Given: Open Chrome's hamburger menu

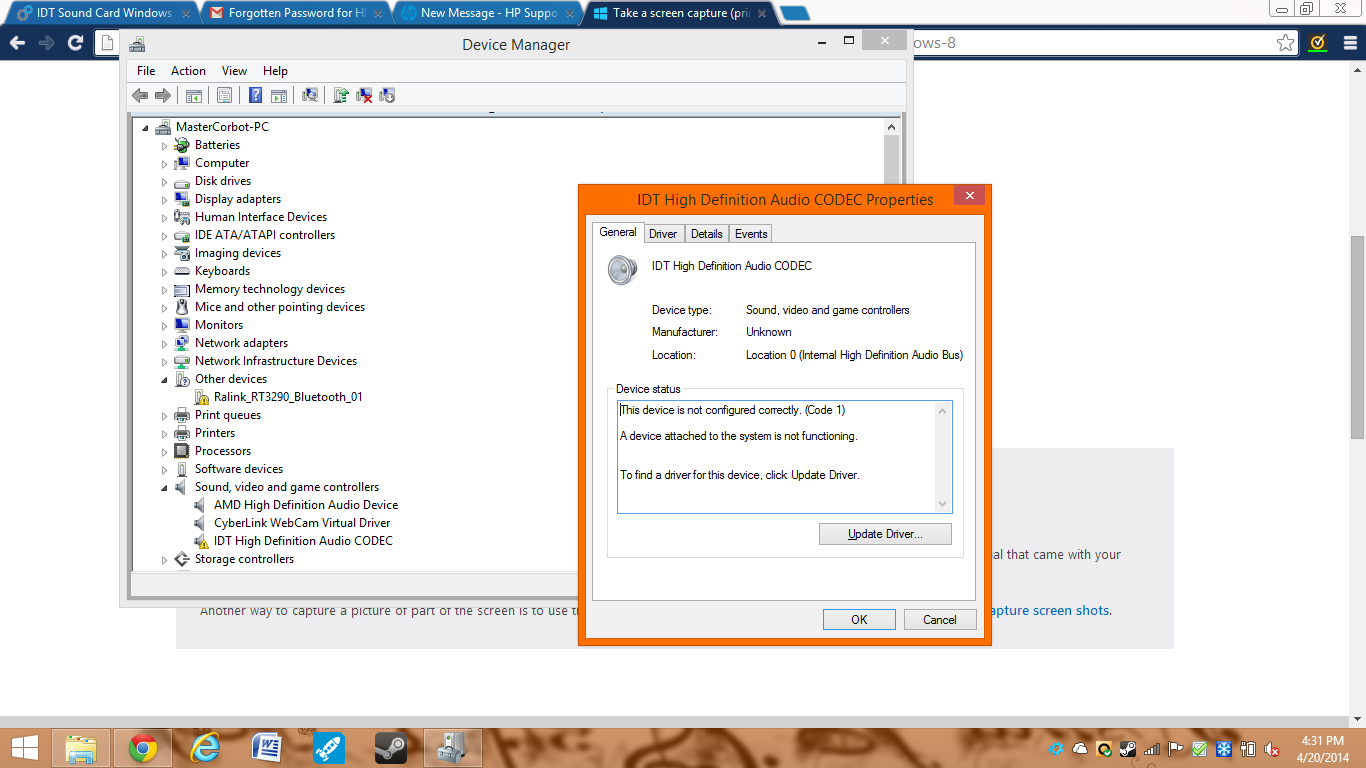Looking at the screenshot, I should pos(1348,43).
